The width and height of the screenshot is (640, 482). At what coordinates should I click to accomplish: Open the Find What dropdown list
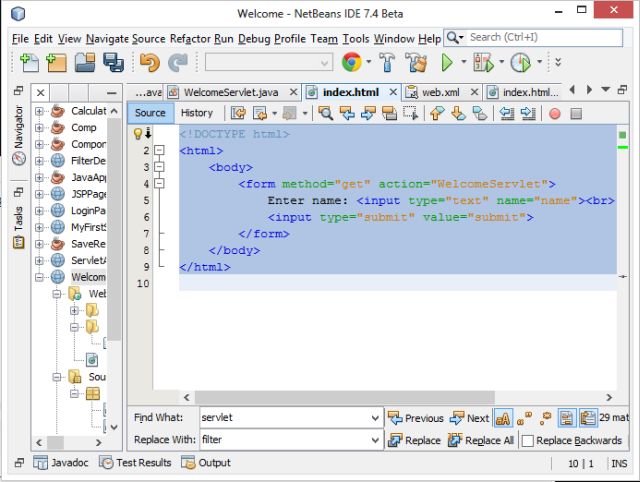tap(375, 418)
